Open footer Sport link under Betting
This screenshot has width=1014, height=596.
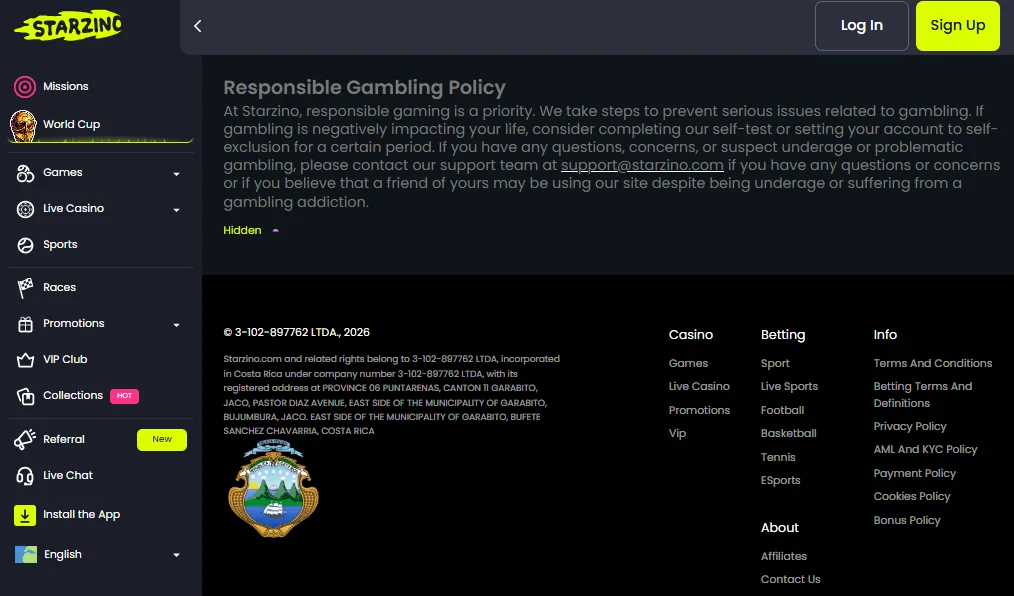pos(775,363)
